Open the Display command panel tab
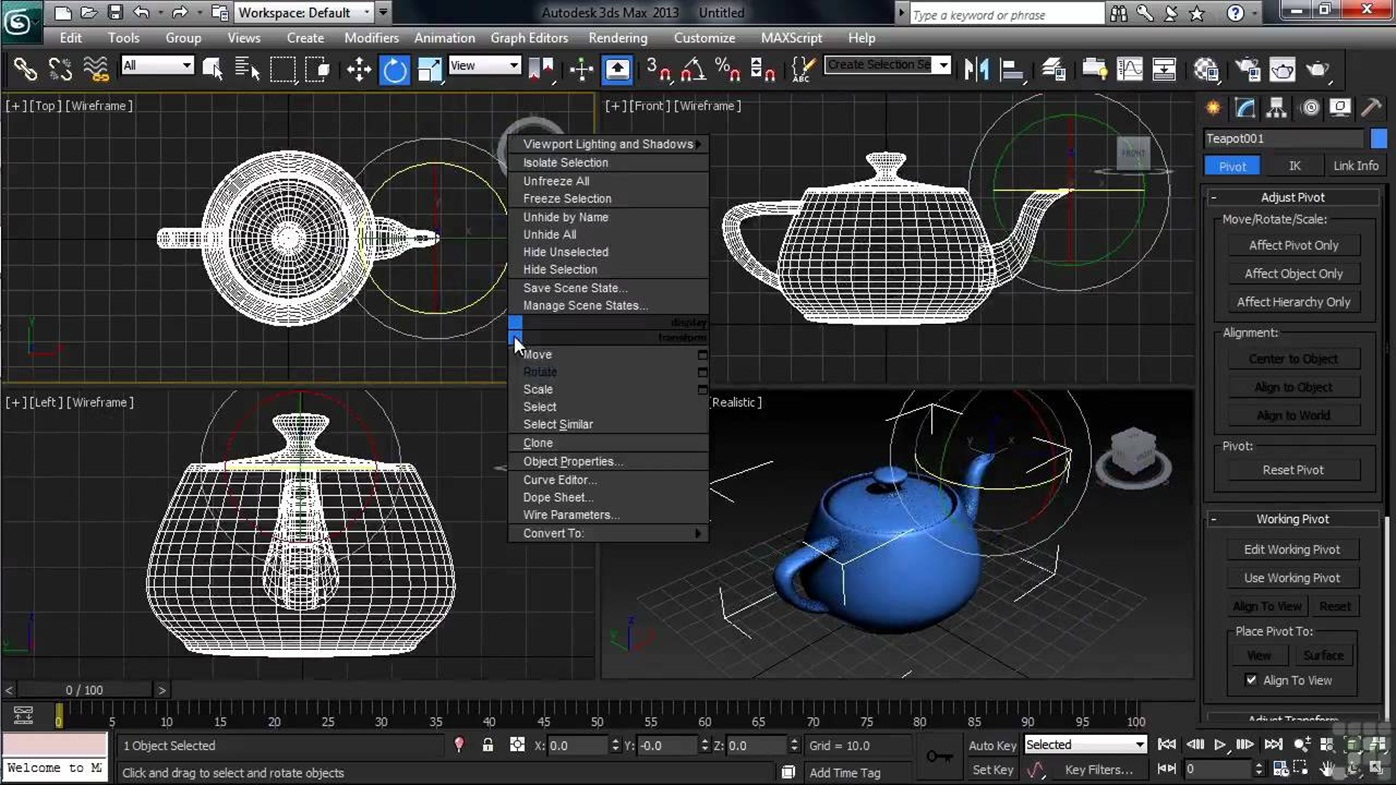 [x=1341, y=108]
